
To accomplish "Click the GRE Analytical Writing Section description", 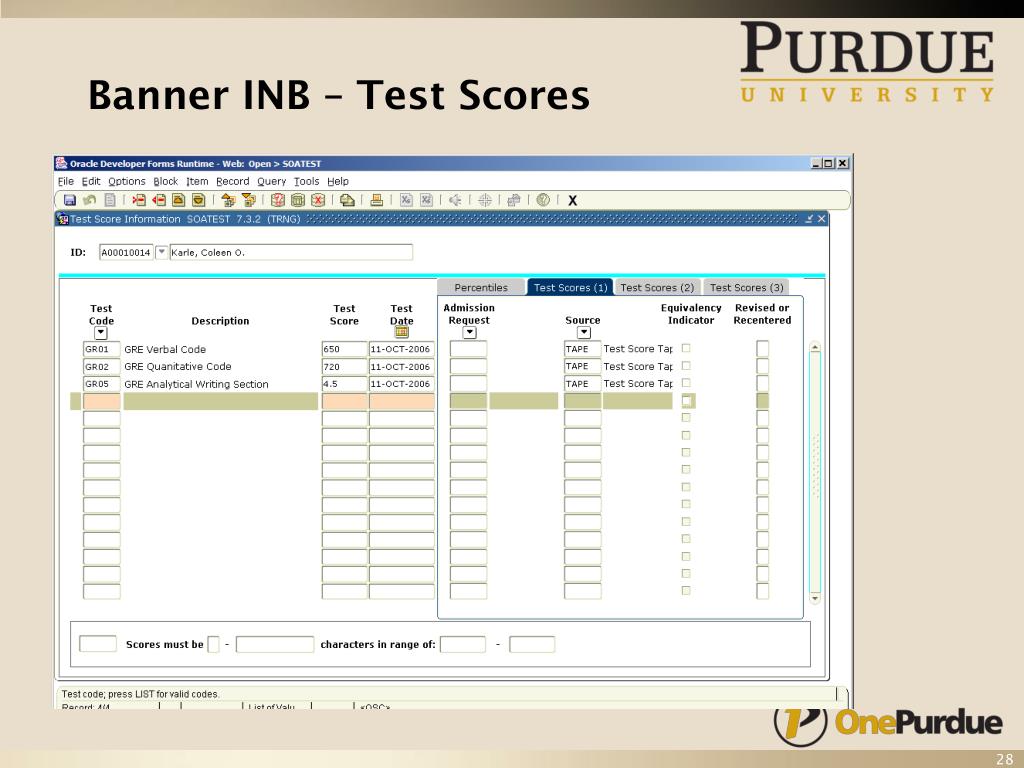I will tap(196, 384).
